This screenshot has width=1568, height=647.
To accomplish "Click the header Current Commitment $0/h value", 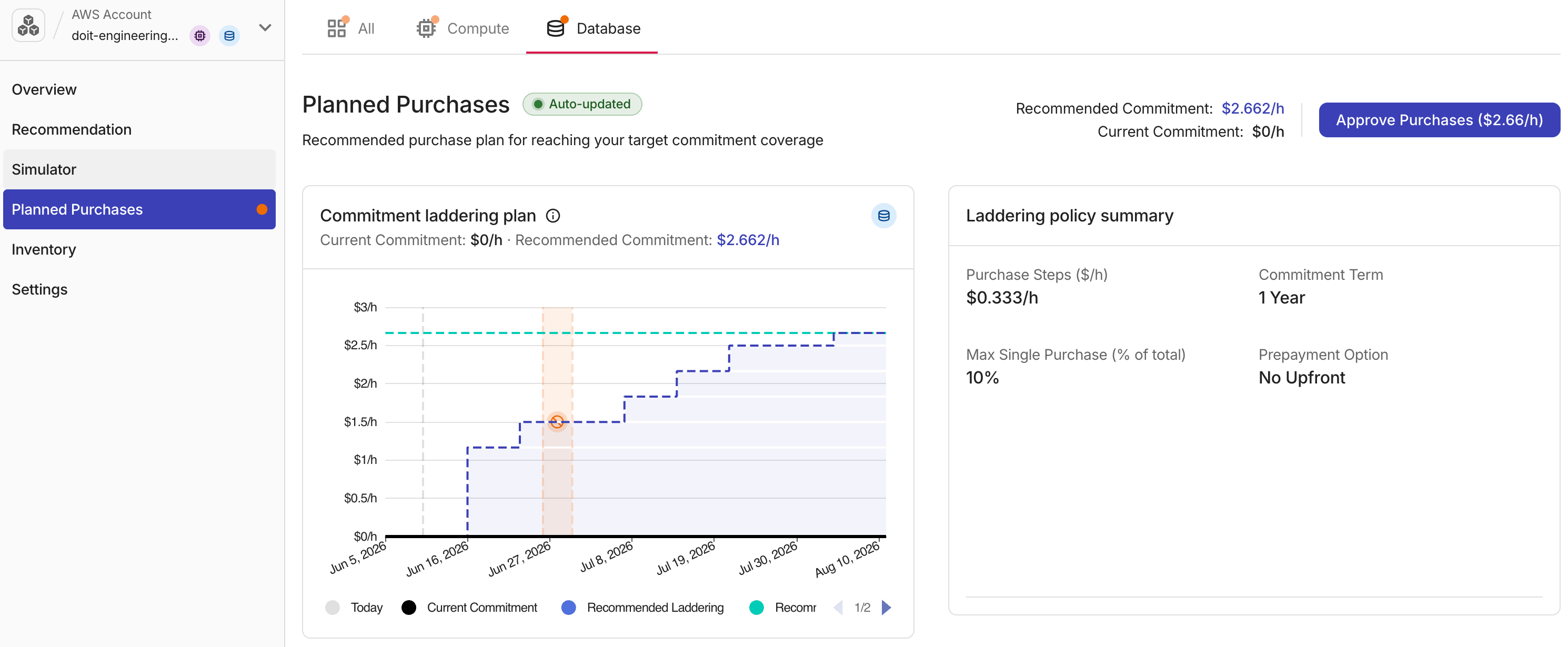I will click(1268, 132).
